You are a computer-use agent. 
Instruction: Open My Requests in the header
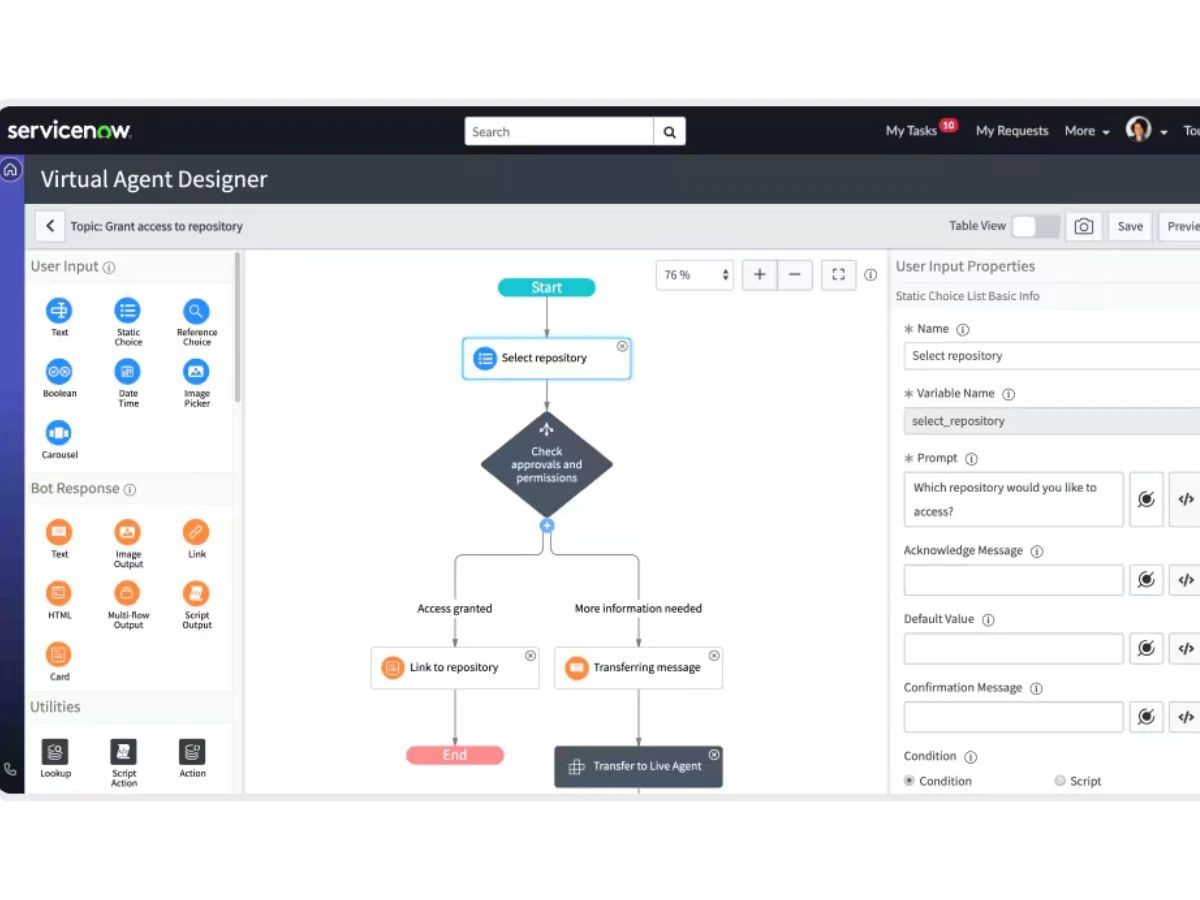tap(1012, 131)
